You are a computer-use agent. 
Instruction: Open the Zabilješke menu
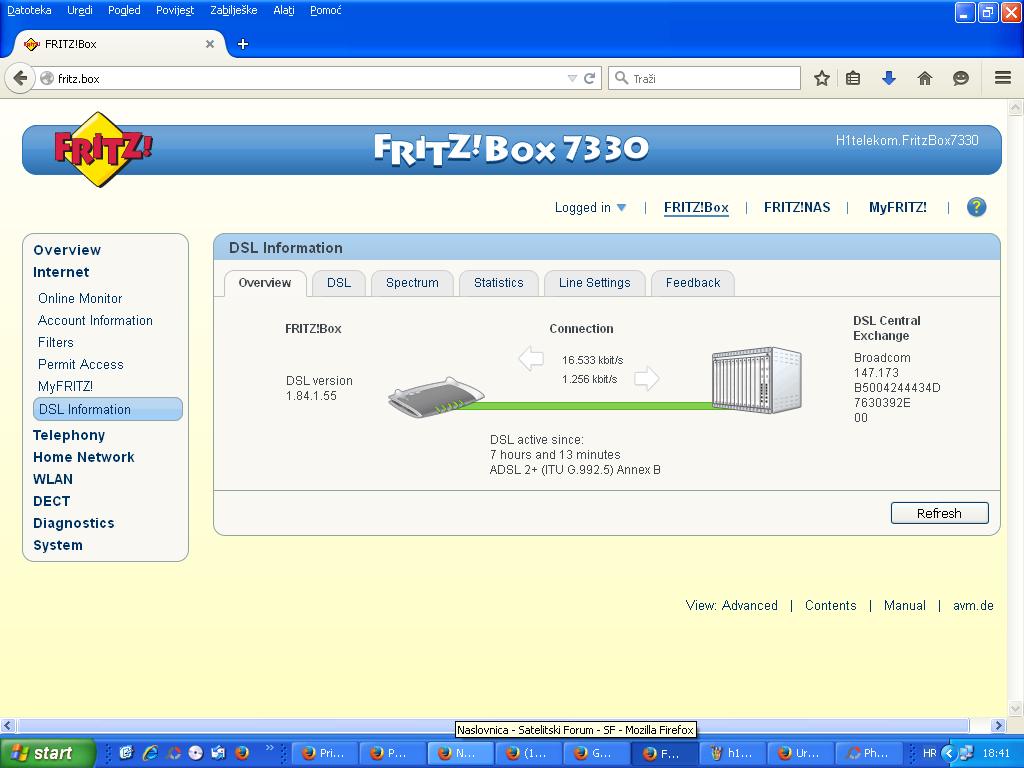point(233,10)
